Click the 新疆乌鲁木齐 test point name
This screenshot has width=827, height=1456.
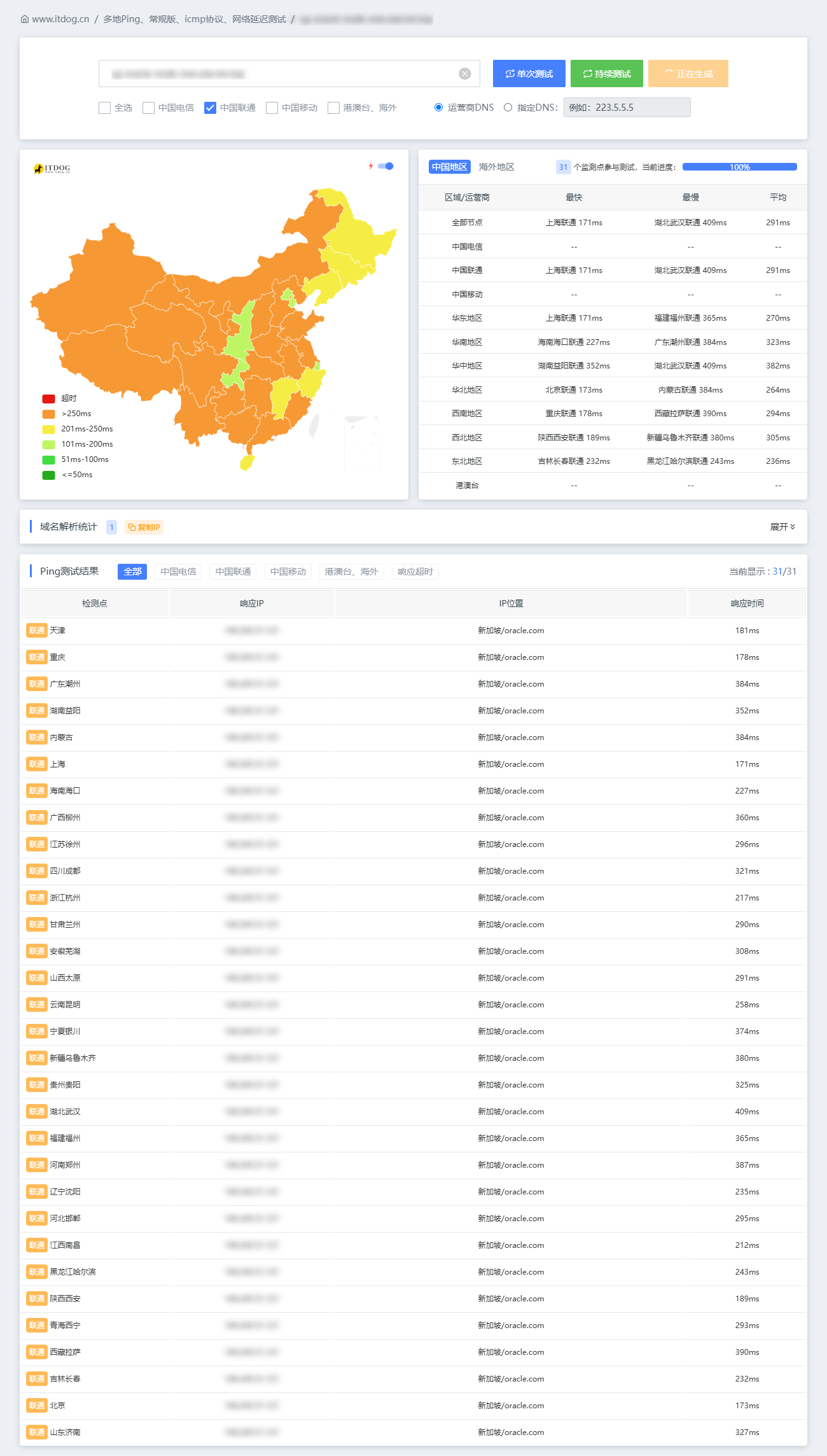[73, 1058]
